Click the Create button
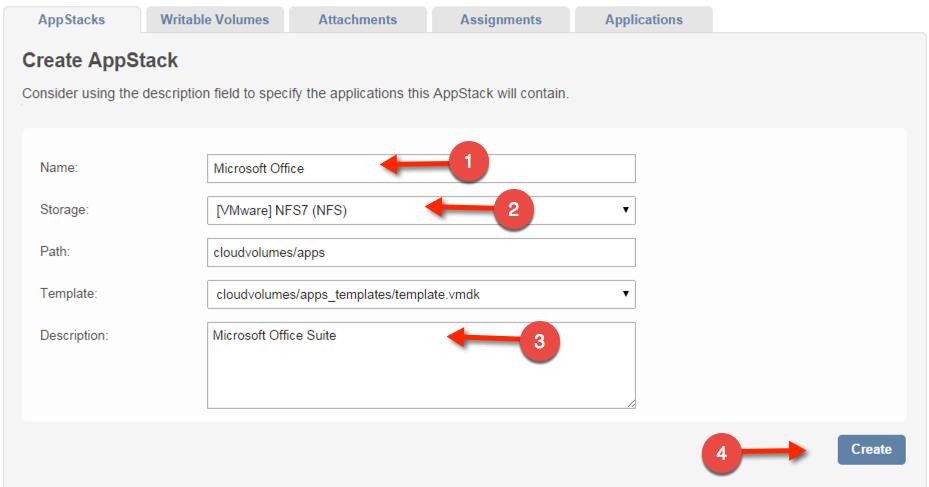 coord(872,450)
